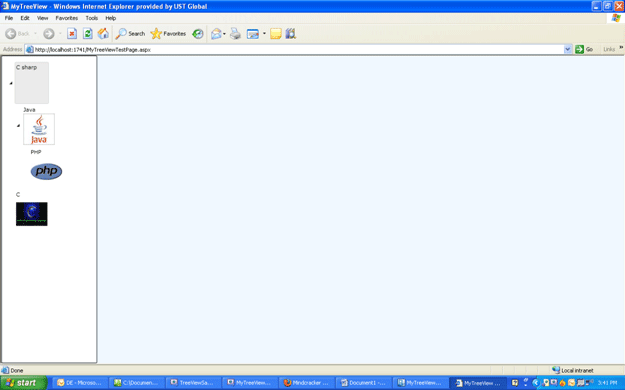Image resolution: width=625 pixels, height=390 pixels.
Task: Switch to DE - Microsoft taskbar window
Action: tap(80, 383)
